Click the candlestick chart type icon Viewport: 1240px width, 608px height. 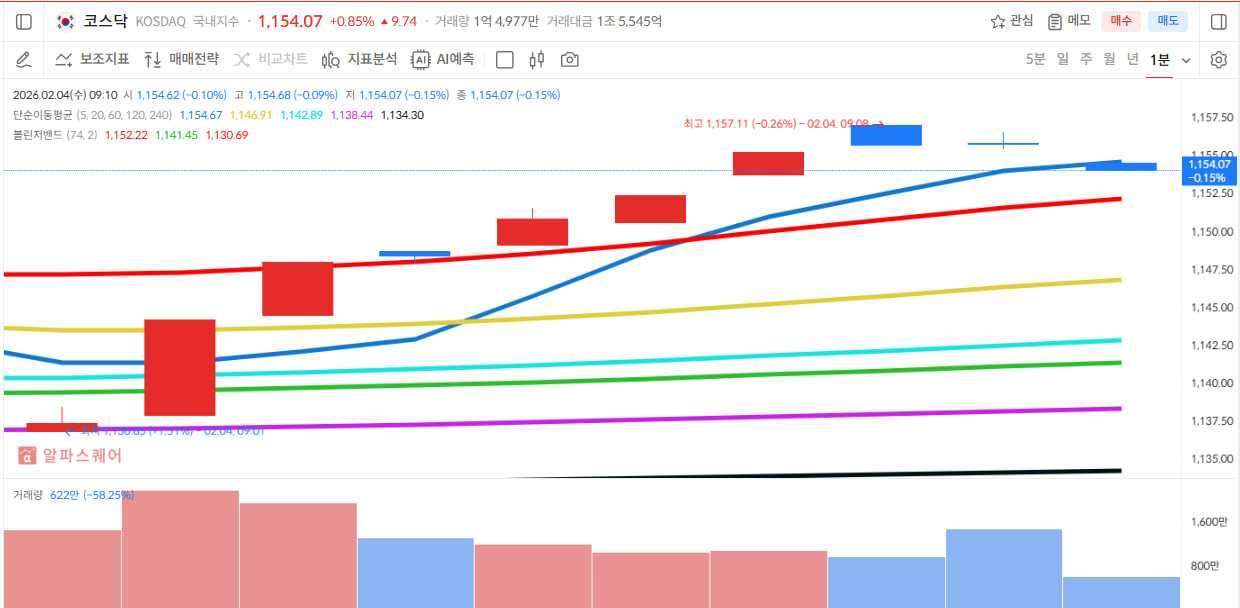point(537,60)
